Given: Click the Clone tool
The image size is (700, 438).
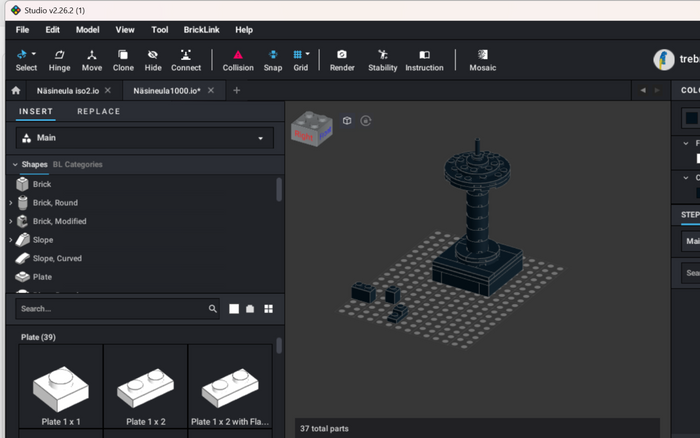Looking at the screenshot, I should click(123, 60).
